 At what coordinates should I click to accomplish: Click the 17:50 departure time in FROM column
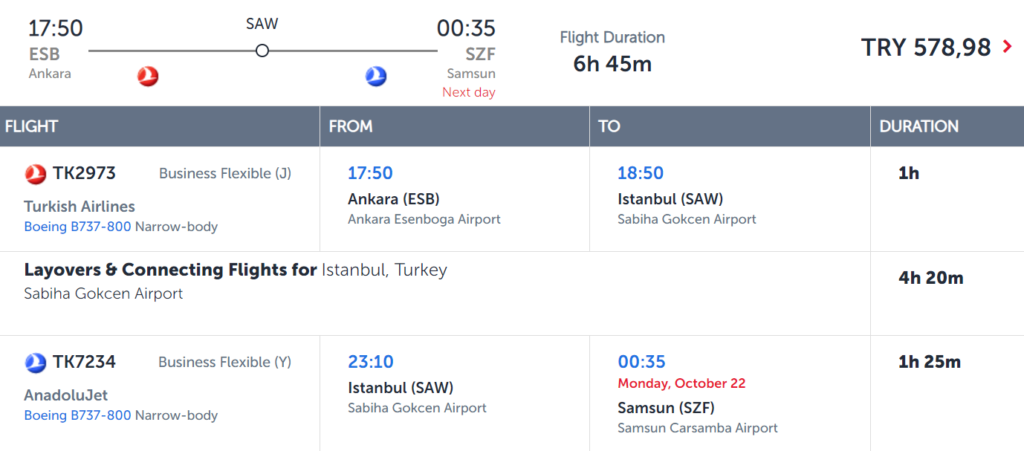point(370,173)
